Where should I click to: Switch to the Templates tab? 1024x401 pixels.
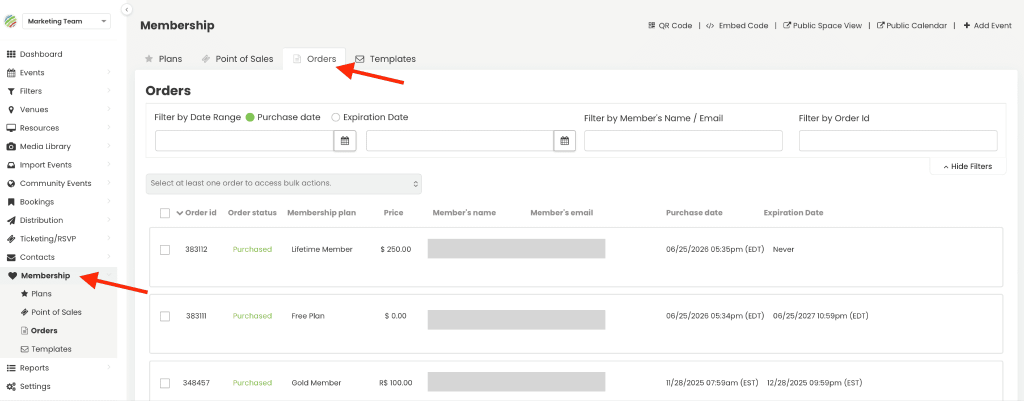tap(385, 59)
